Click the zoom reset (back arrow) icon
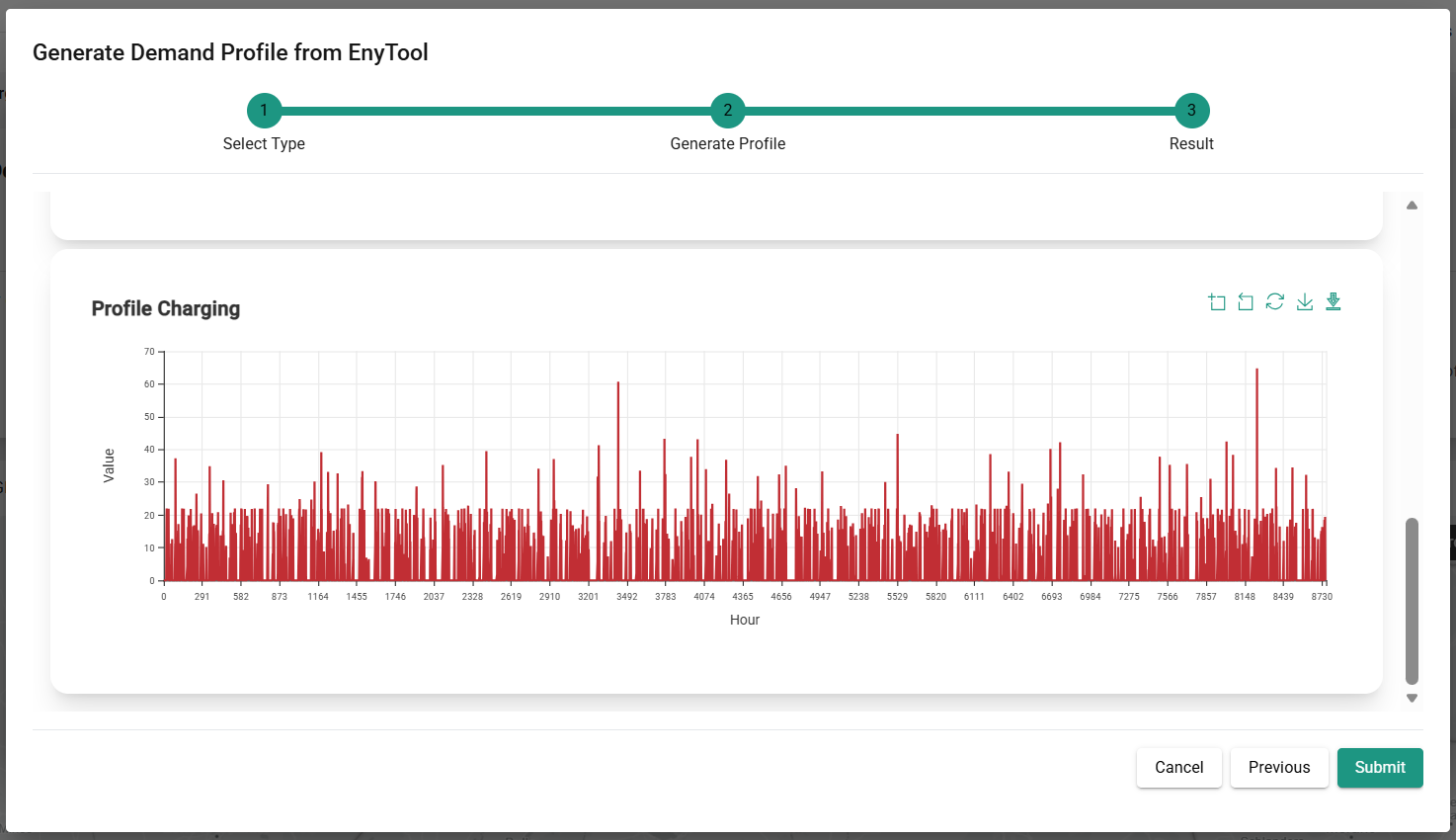The width and height of the screenshot is (1456, 840). [x=1246, y=302]
